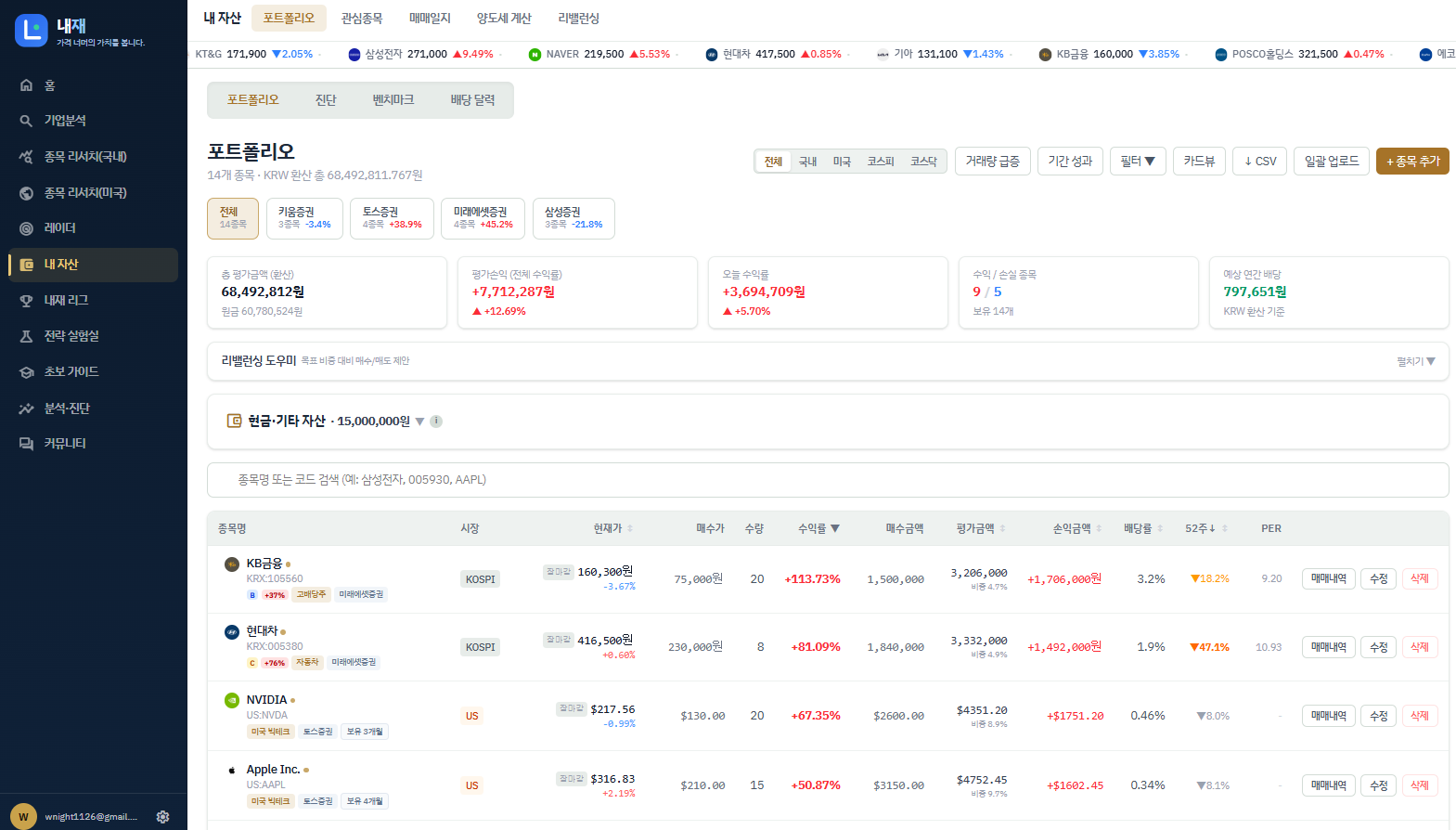Click the stock search input field

point(828,480)
